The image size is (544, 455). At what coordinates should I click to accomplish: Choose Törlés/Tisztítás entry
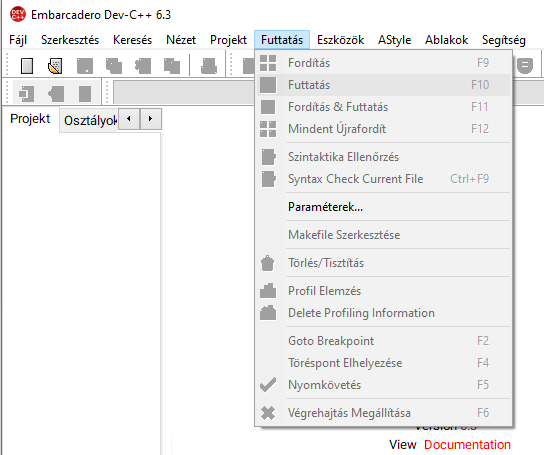(383, 263)
